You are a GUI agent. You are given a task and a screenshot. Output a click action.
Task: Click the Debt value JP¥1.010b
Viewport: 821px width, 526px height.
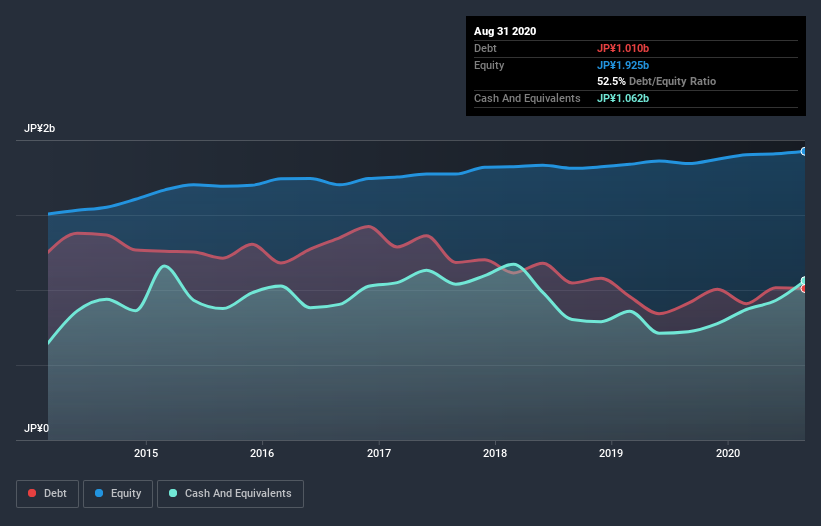click(623, 49)
